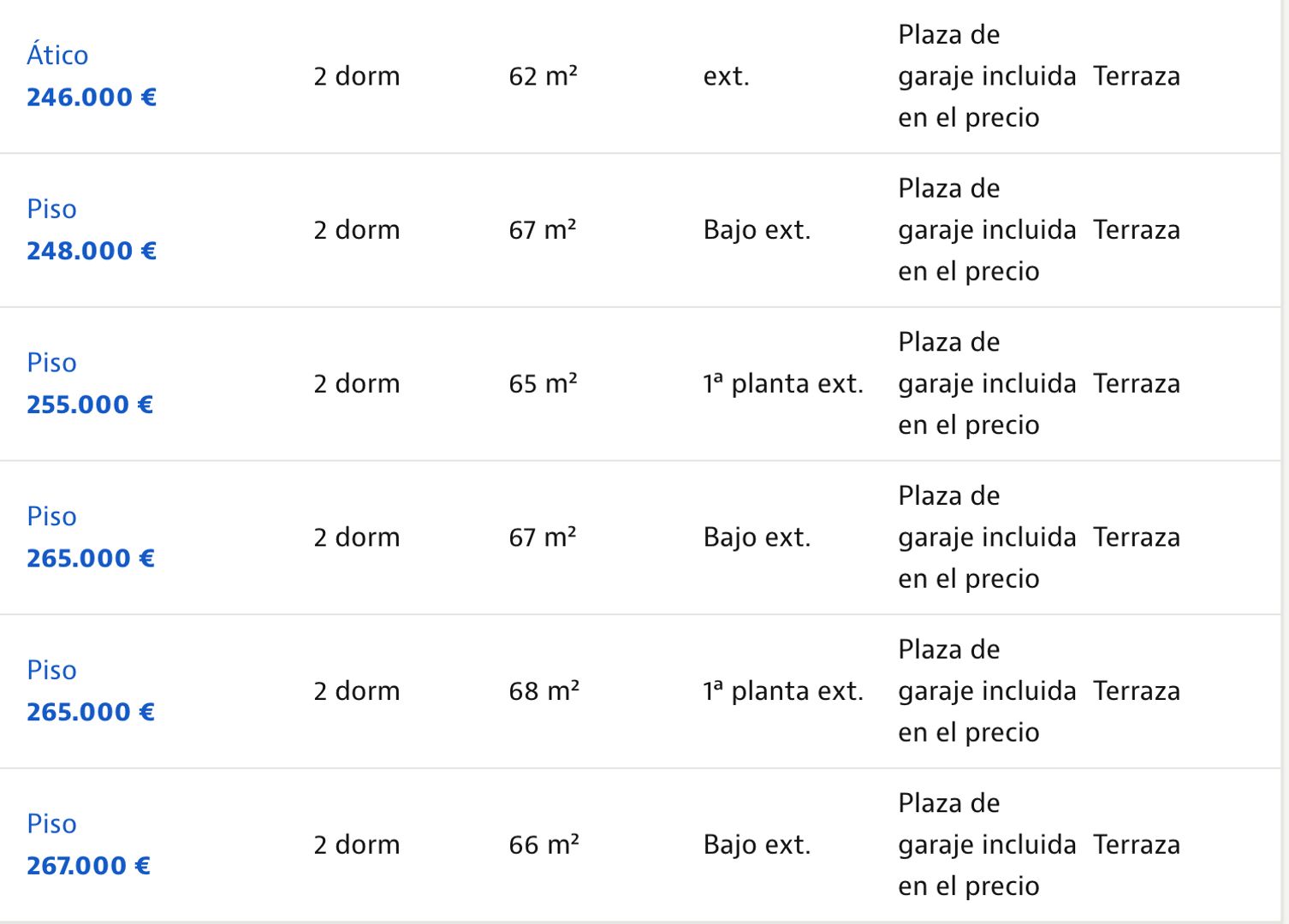The width and height of the screenshot is (1289, 924).
Task: Click "2 dorm" in the 248.000 € row
Action: point(356,230)
